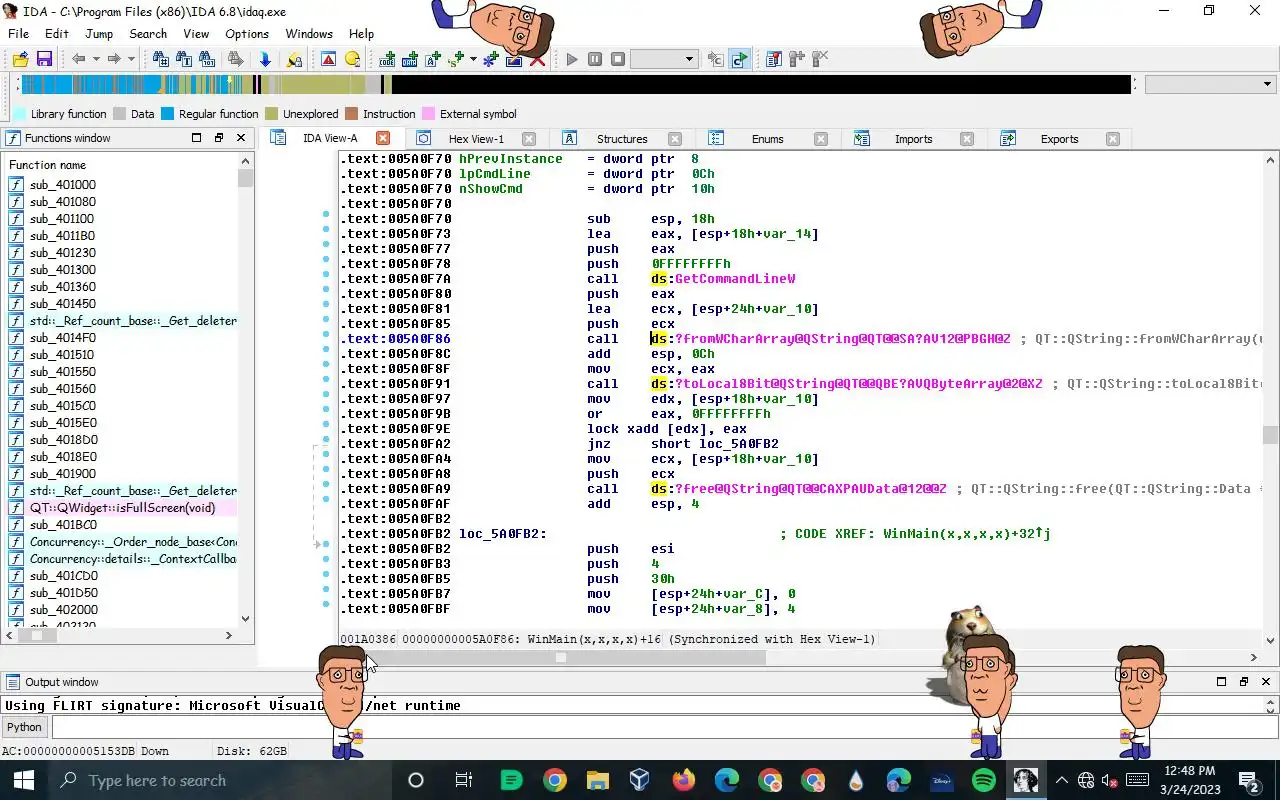Convert to code with the code icon
This screenshot has height=800, width=1280.
pyautogui.click(x=387, y=59)
